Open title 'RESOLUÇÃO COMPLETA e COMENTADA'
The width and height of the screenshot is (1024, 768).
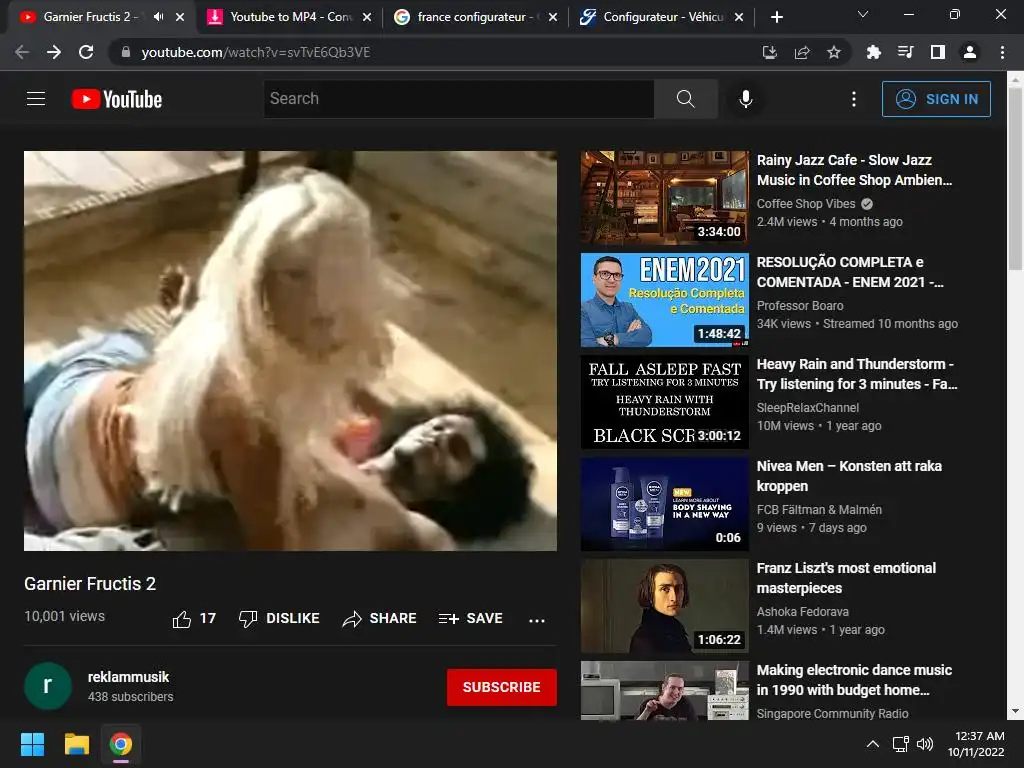pos(850,272)
